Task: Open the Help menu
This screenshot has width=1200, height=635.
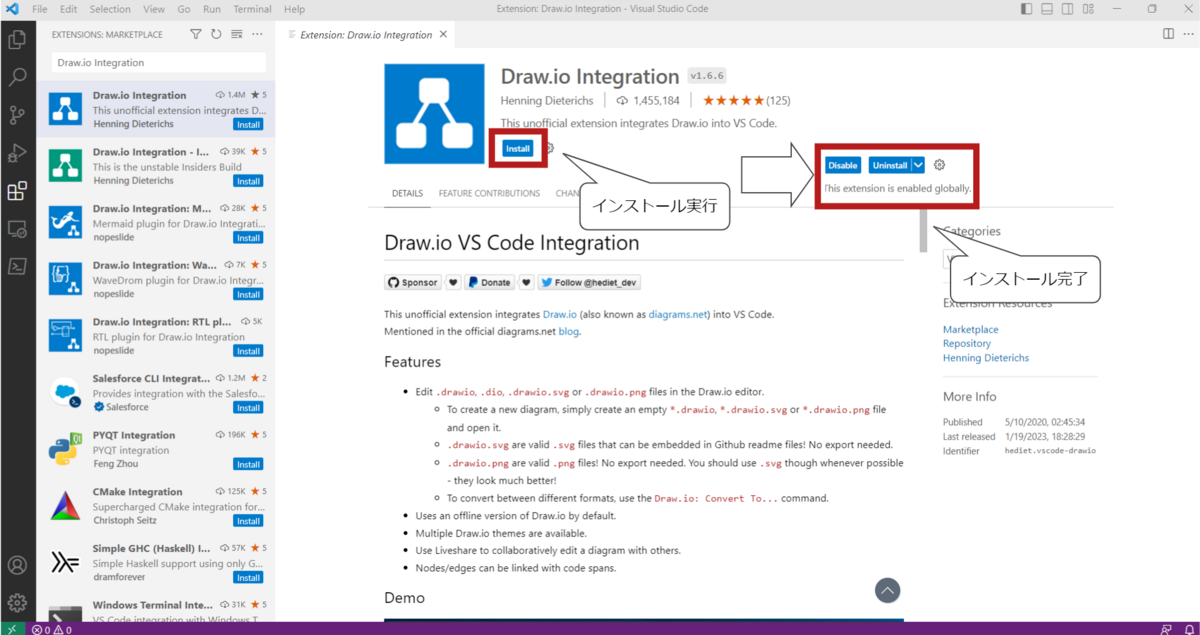Action: point(294,9)
